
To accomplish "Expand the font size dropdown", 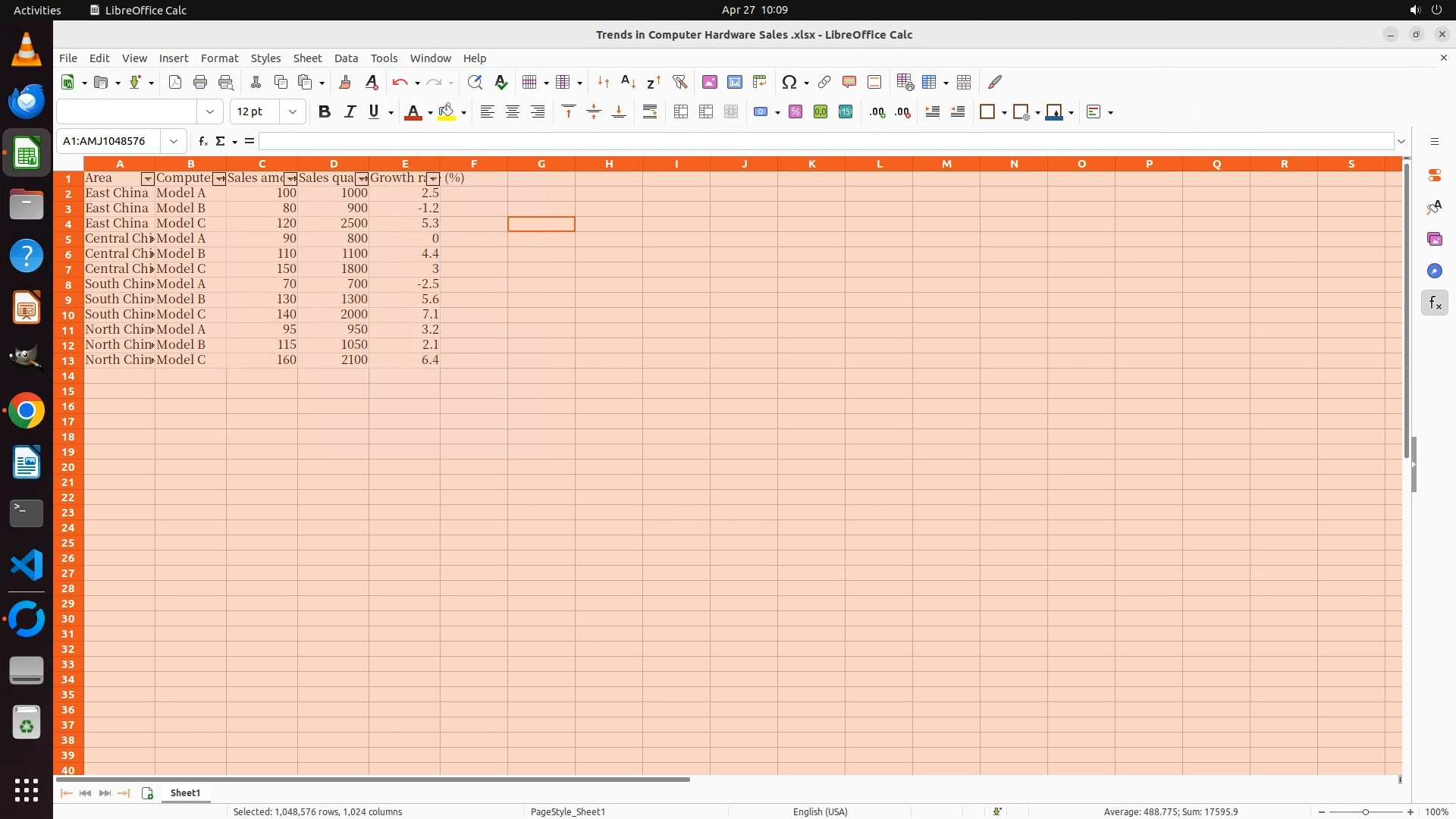I will pyautogui.click(x=293, y=112).
